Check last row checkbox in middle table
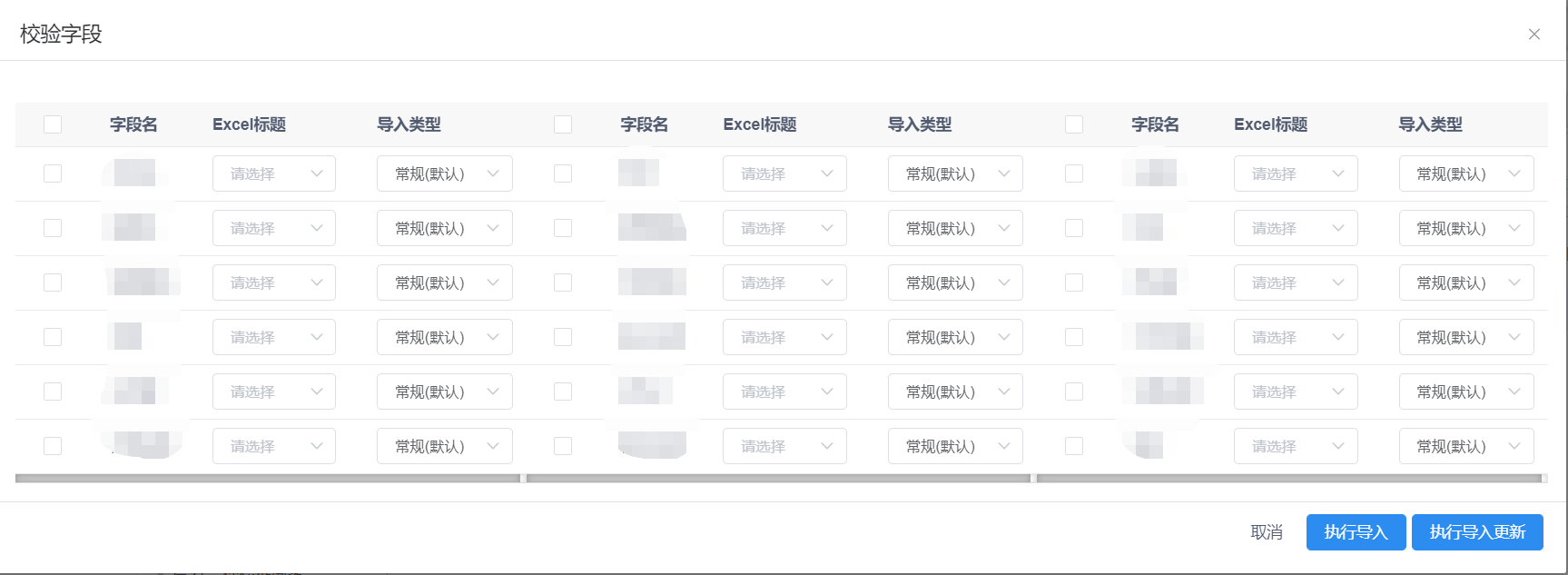The height and width of the screenshot is (575, 1568). (563, 446)
